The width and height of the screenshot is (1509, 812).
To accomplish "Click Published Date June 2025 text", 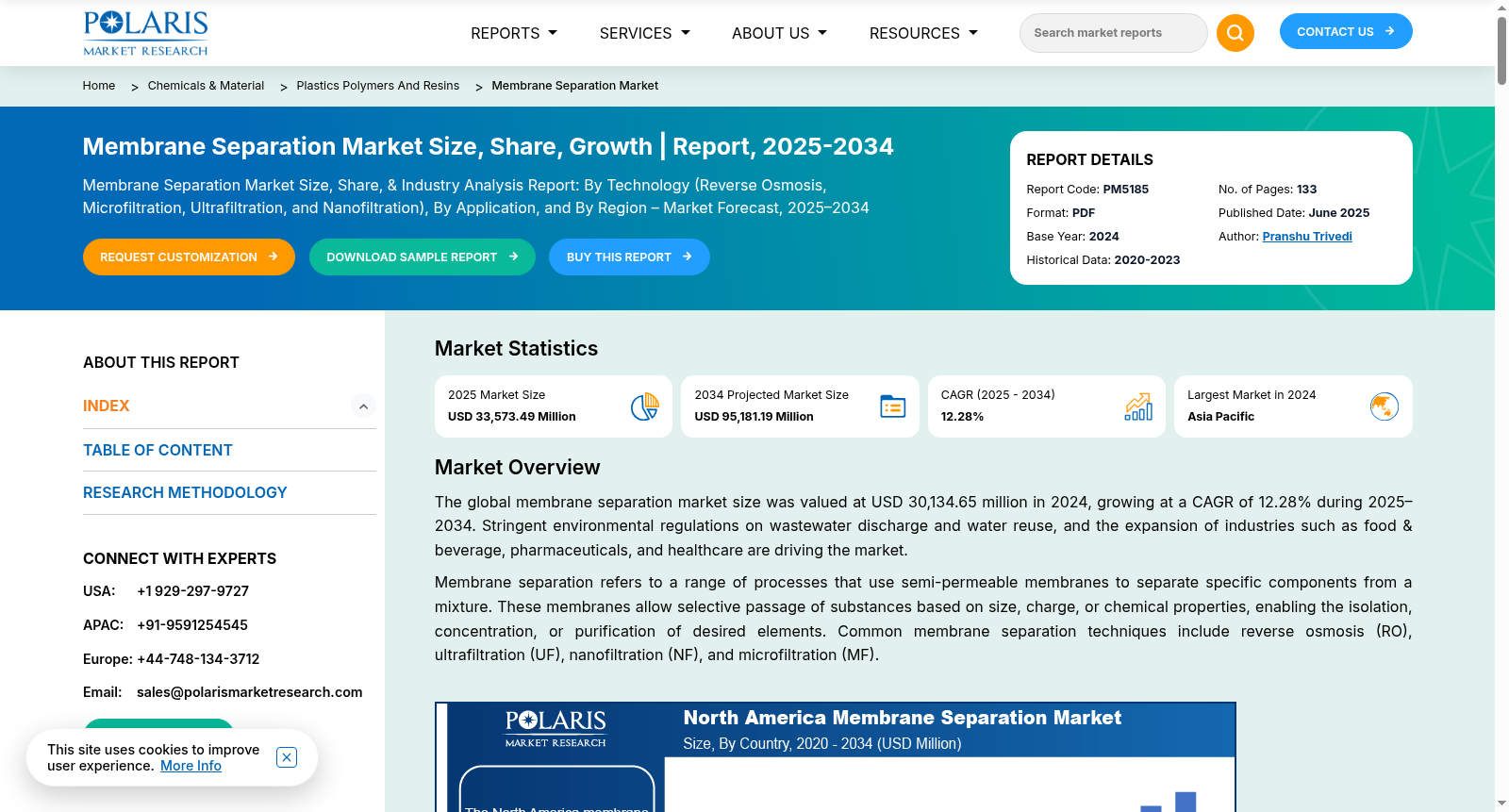I will pos(1294,213).
